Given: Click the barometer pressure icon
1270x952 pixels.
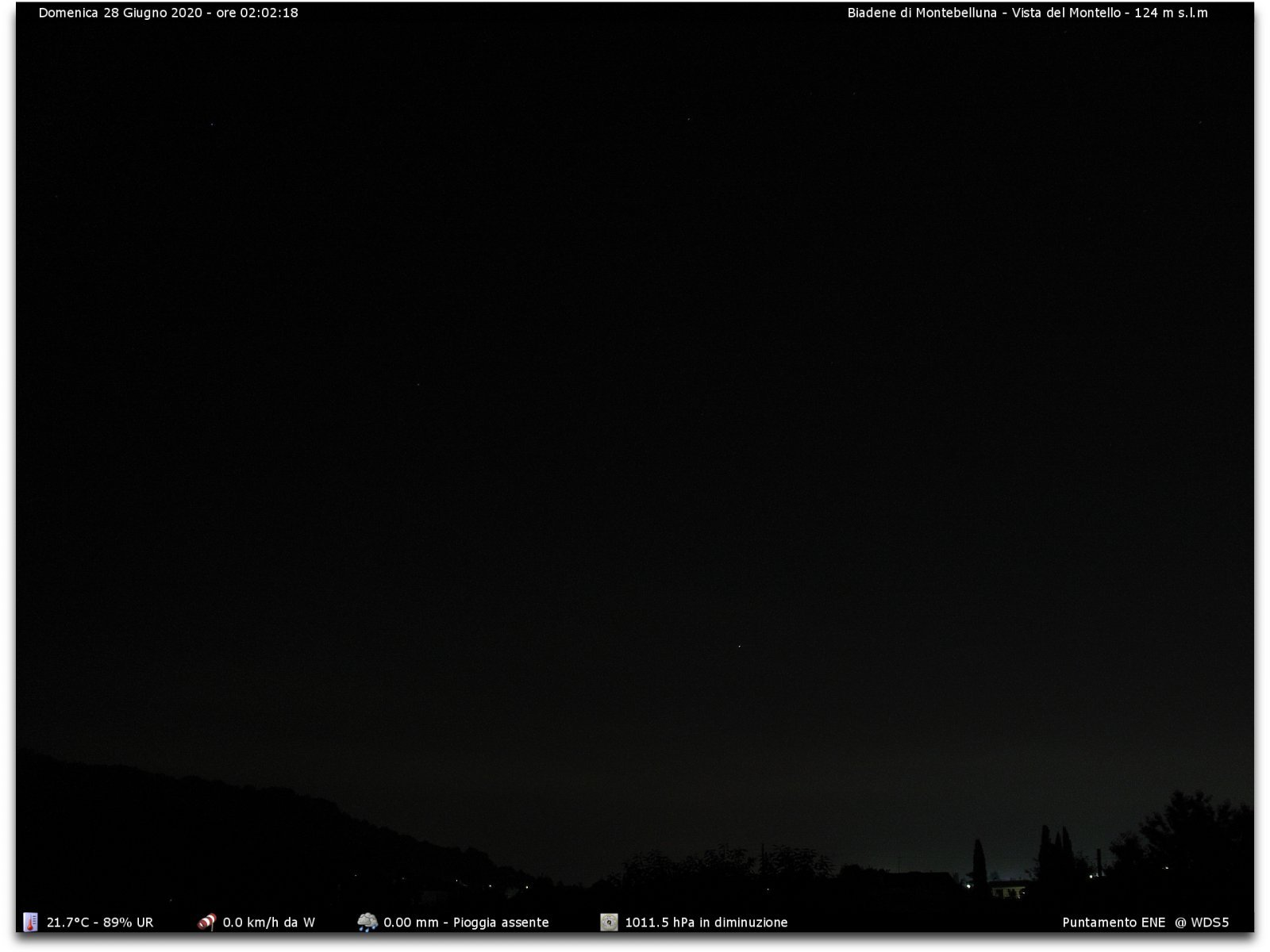Looking at the screenshot, I should point(609,922).
